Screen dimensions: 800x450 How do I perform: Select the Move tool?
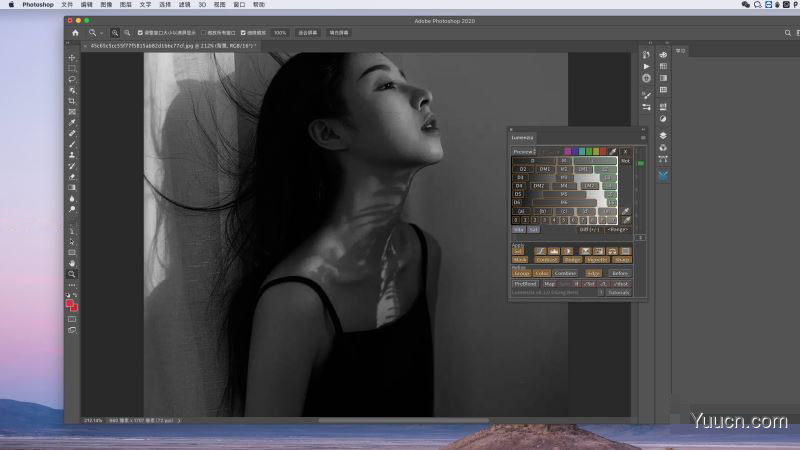point(72,57)
